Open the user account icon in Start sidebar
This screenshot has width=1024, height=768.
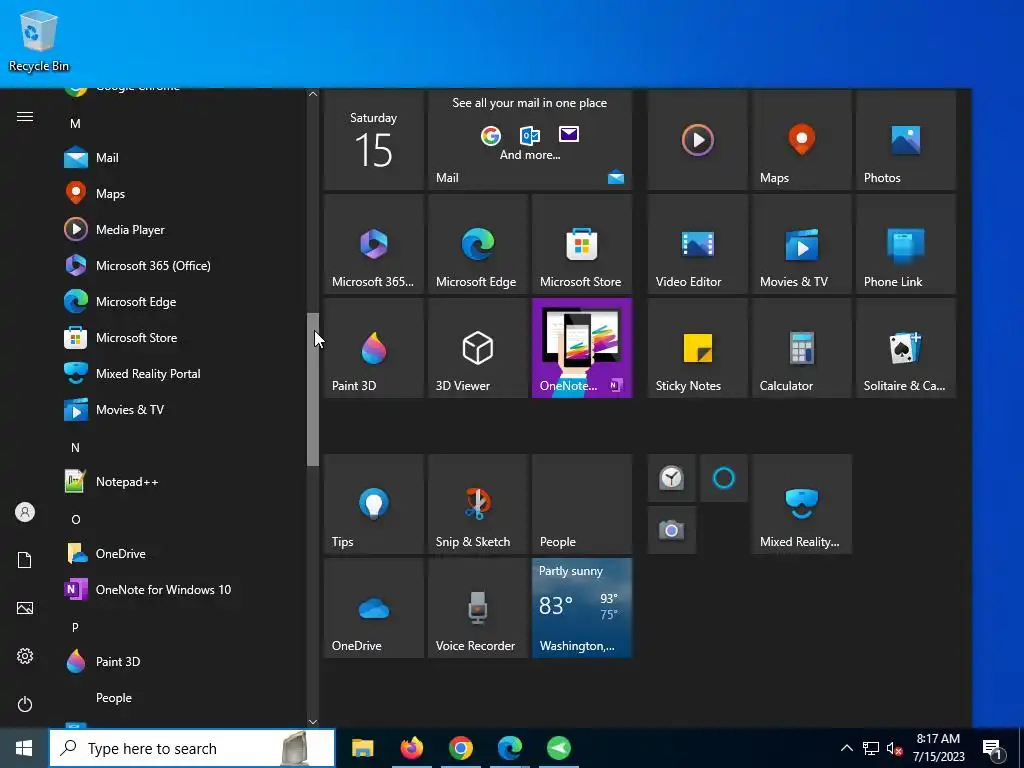point(25,512)
